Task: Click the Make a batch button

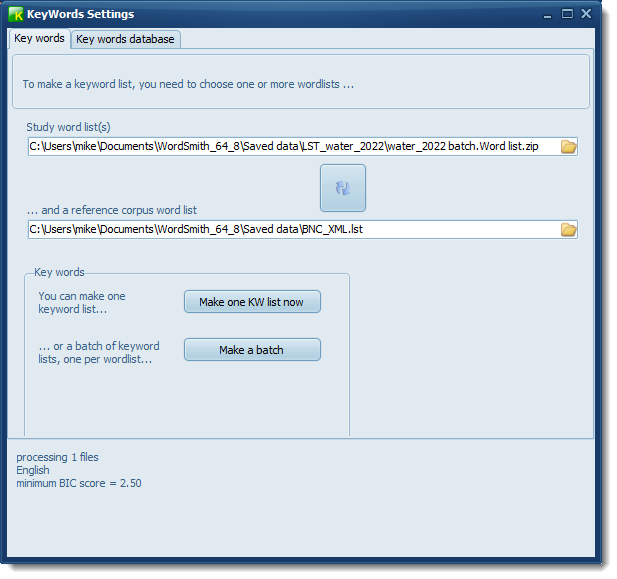Action: tap(252, 350)
